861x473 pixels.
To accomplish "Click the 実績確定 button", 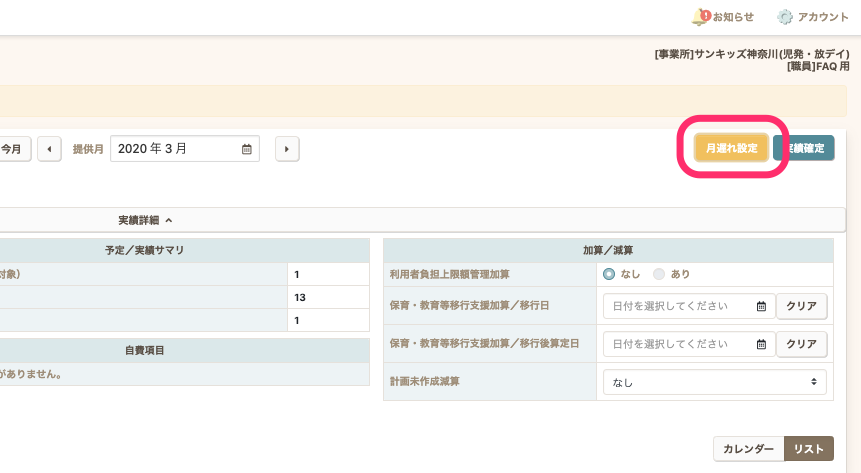I will (x=805, y=148).
